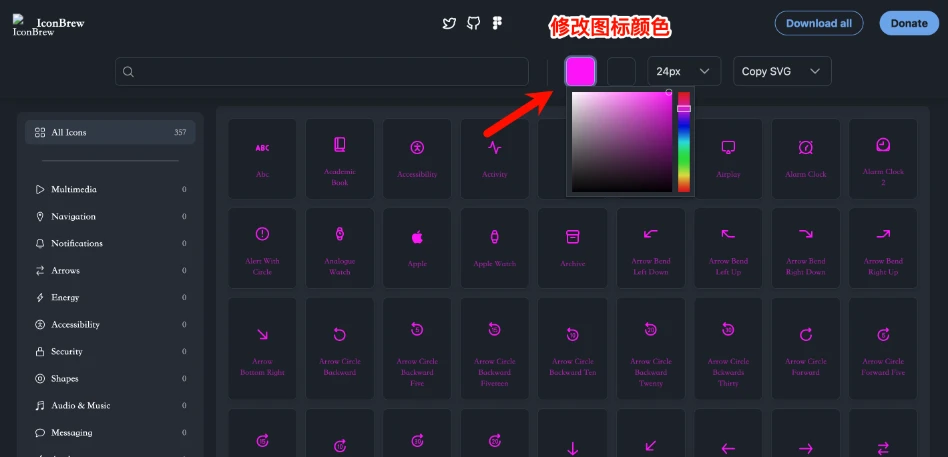The height and width of the screenshot is (457, 948).
Task: Filter by Arrows category
Action: click(x=110, y=271)
